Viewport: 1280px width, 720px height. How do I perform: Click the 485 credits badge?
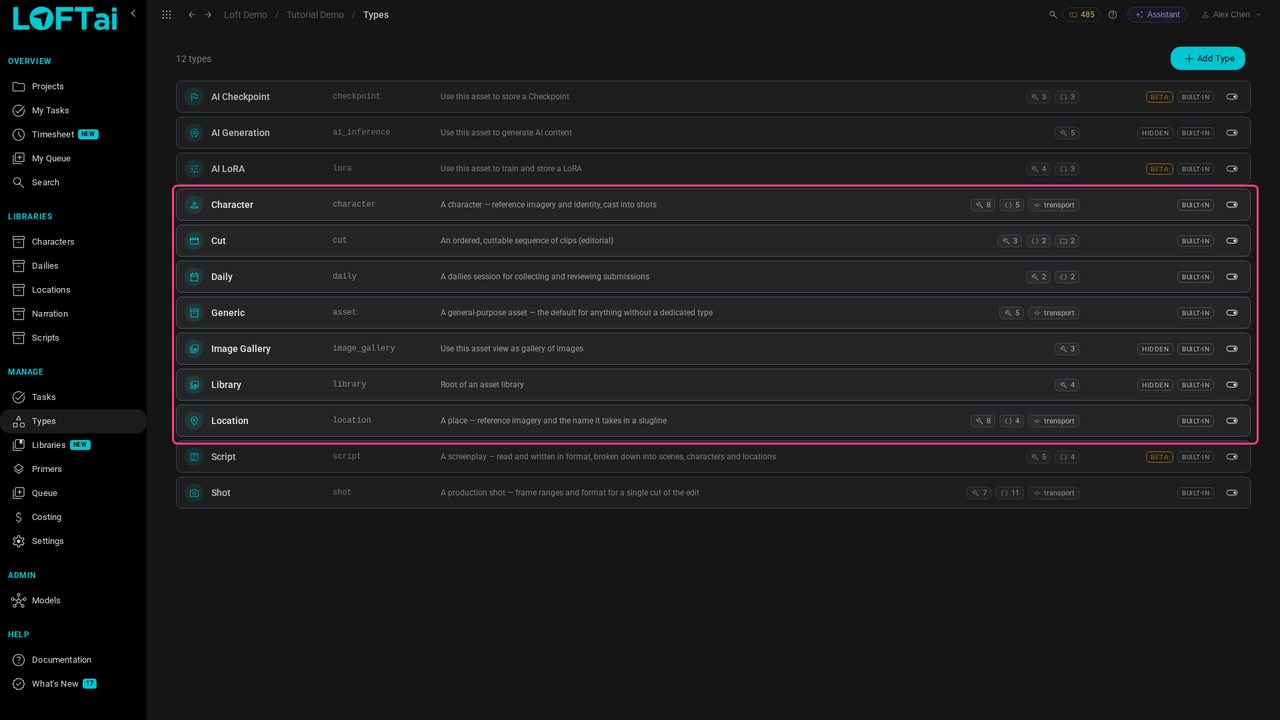click(x=1082, y=15)
